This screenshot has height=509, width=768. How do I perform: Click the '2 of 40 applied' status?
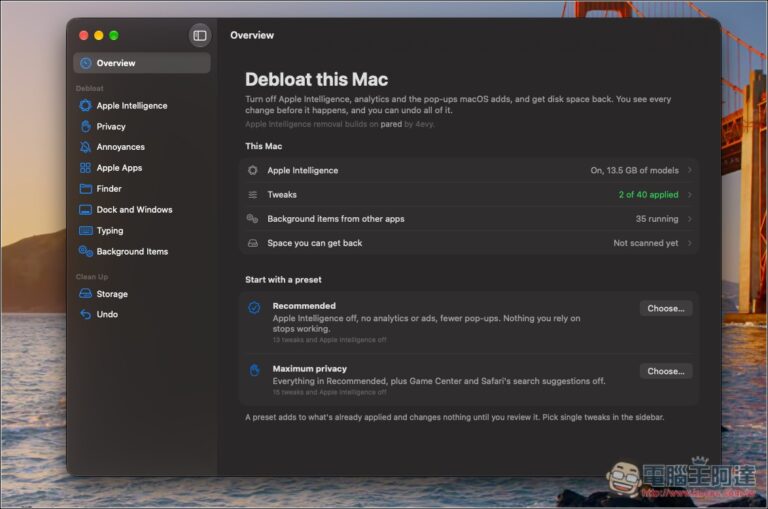pos(648,194)
